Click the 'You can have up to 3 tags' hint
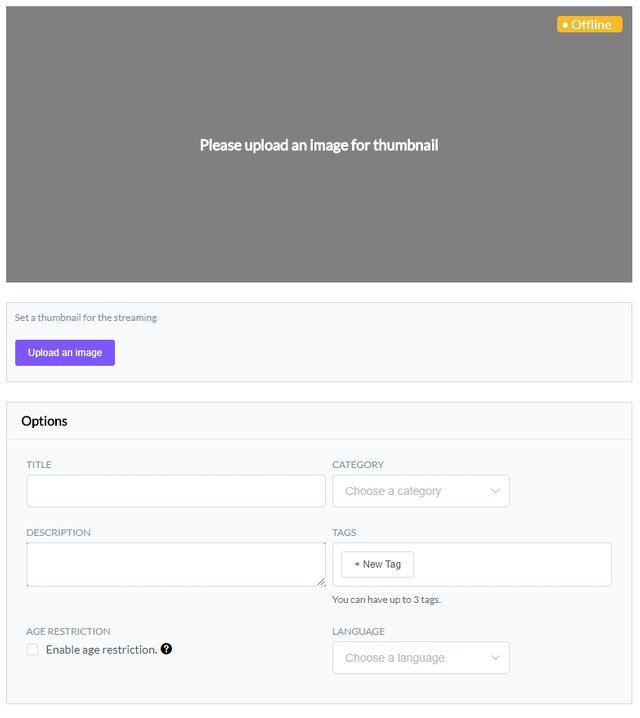Viewport: 640px width, 718px height. pos(386,600)
